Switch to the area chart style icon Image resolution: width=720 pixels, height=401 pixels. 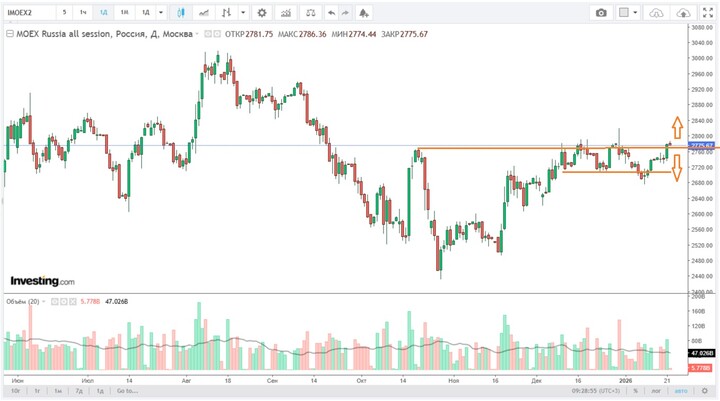[205, 13]
